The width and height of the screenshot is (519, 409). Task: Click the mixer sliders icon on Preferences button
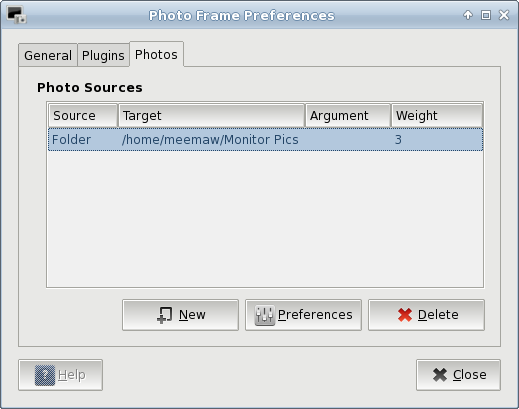(265, 315)
